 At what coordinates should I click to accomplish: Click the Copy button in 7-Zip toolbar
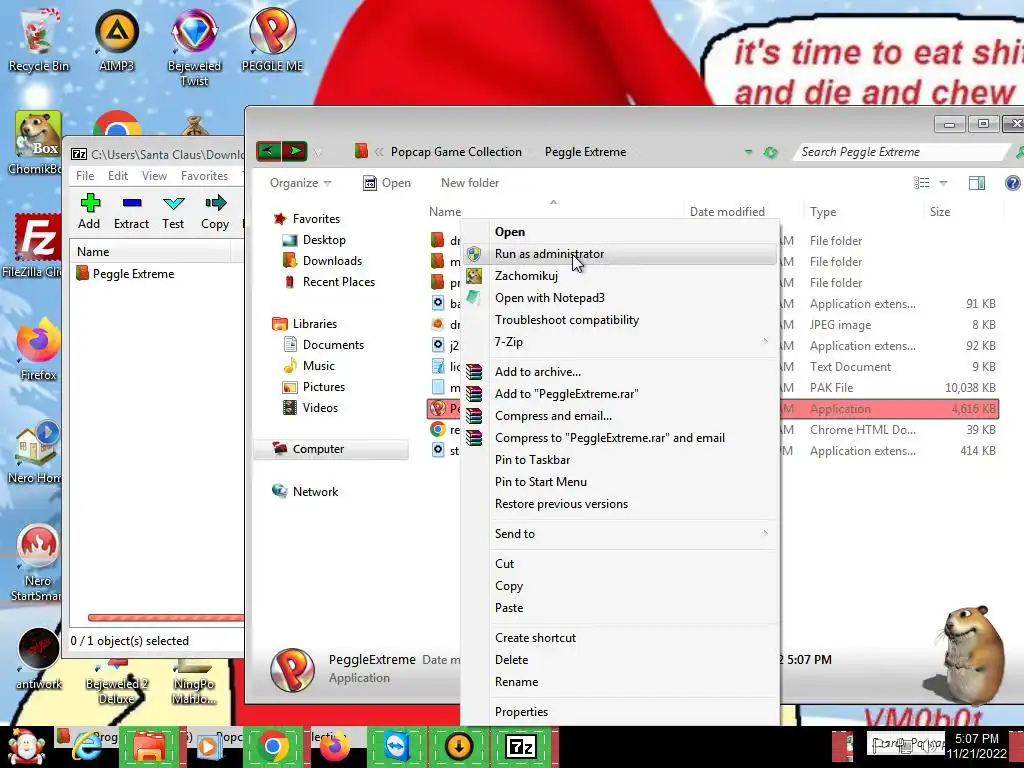tap(215, 212)
